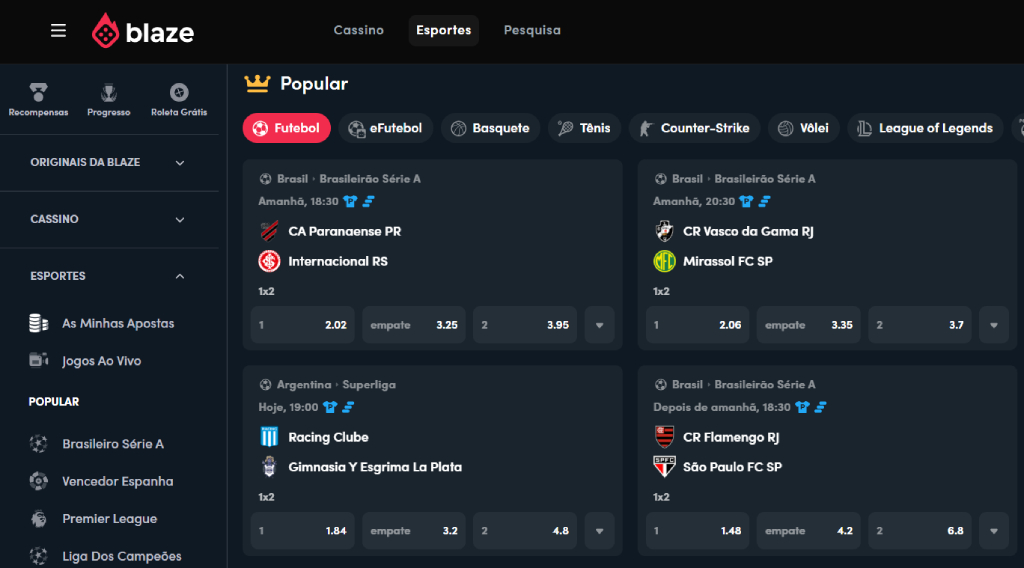Open Brasileiro Série A sidebar link
Image resolution: width=1024 pixels, height=568 pixels.
(x=113, y=444)
